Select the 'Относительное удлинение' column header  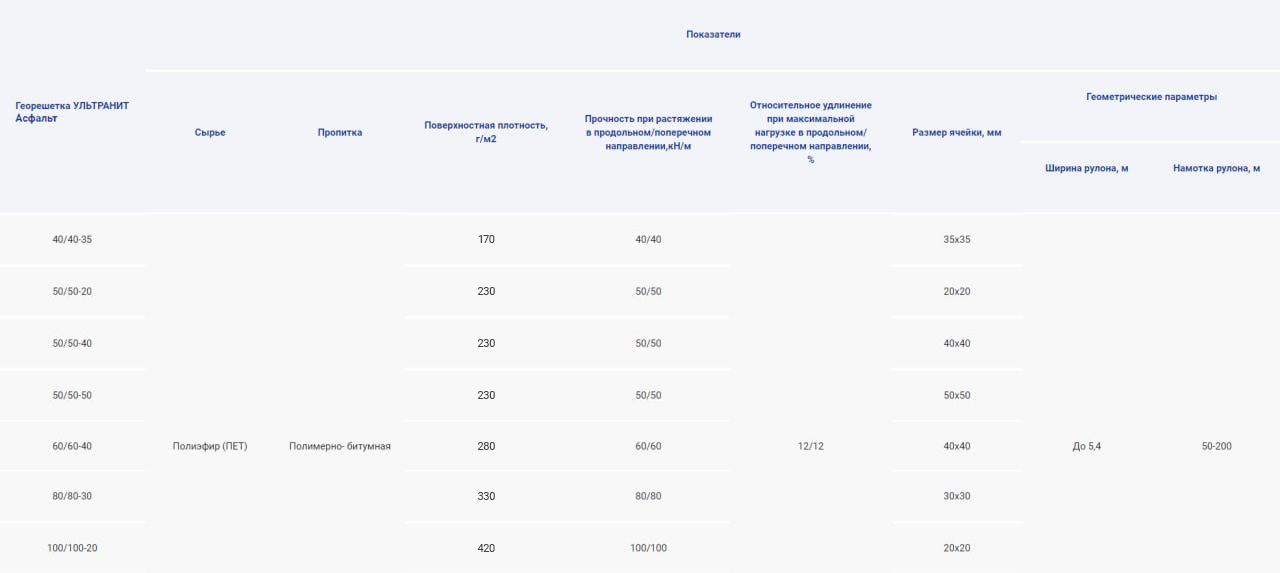(810, 132)
